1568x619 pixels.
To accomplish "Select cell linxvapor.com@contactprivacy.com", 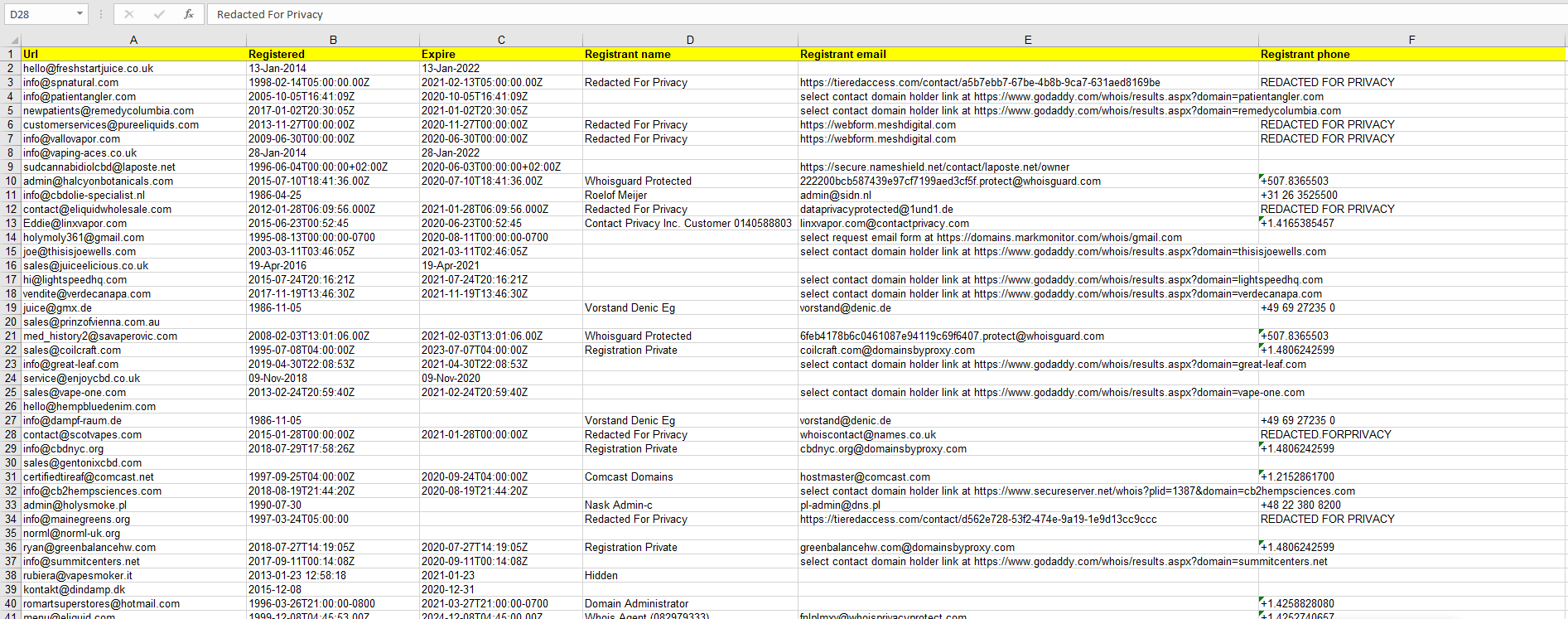I will pos(1028,223).
